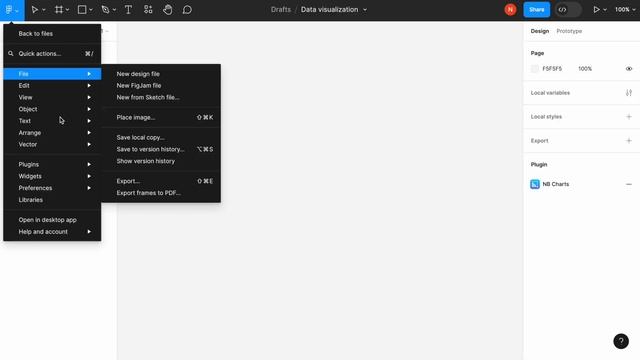Choose Place image from File submenu
Image resolution: width=640 pixels, height=360 pixels.
[161, 117]
